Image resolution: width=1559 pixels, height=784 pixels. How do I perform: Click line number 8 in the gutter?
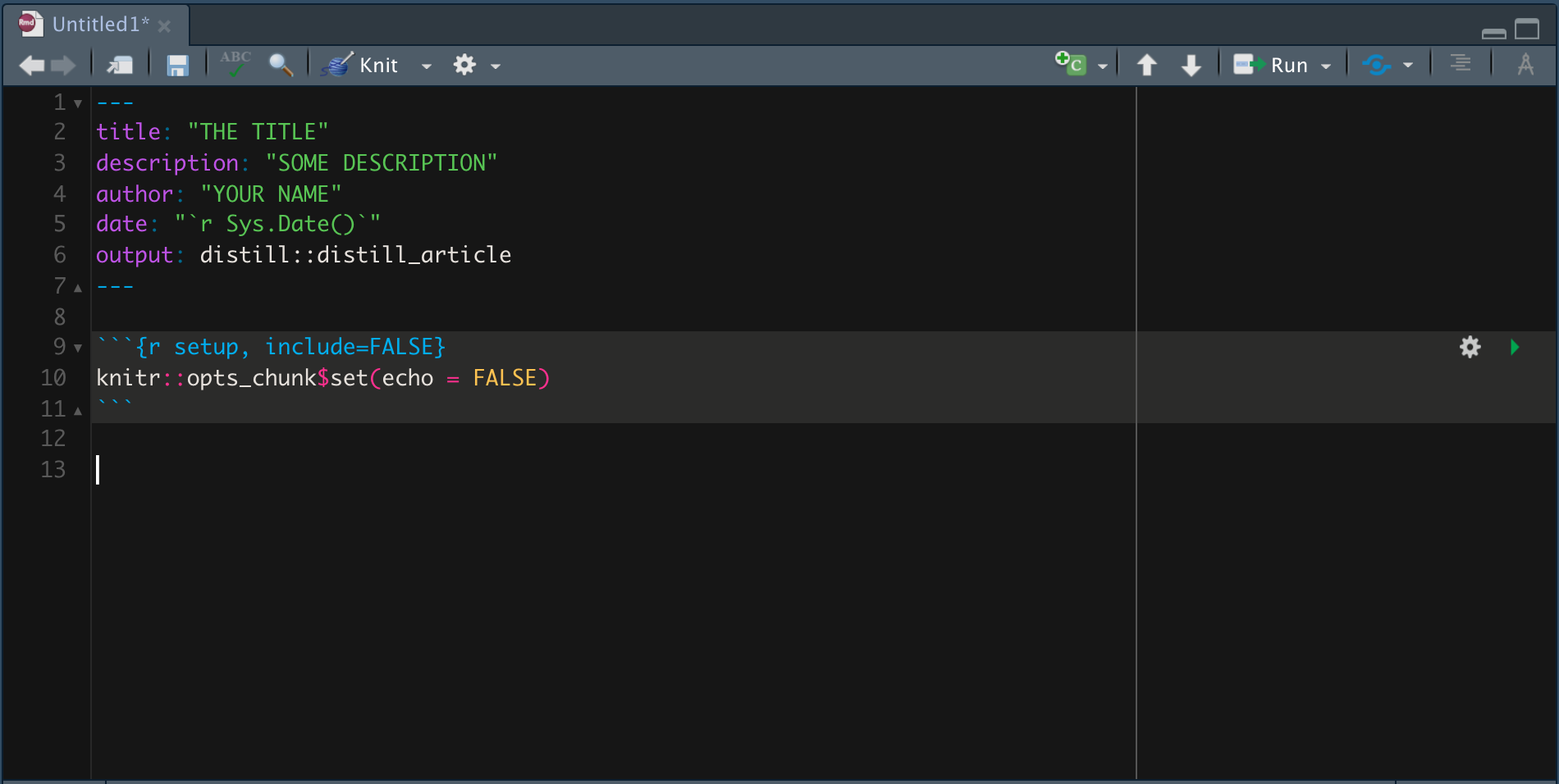(60, 317)
